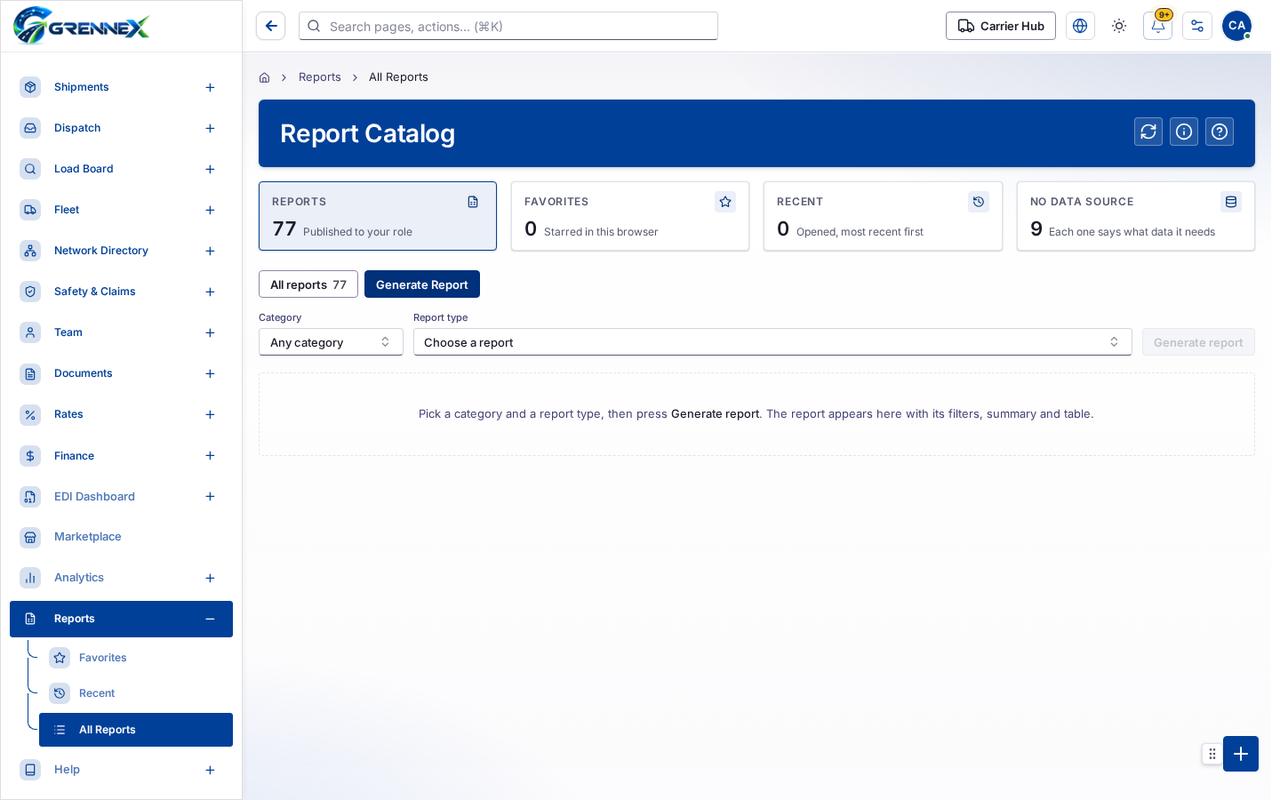Select the Reports 77 summary card
The image size is (1280, 800).
378,216
